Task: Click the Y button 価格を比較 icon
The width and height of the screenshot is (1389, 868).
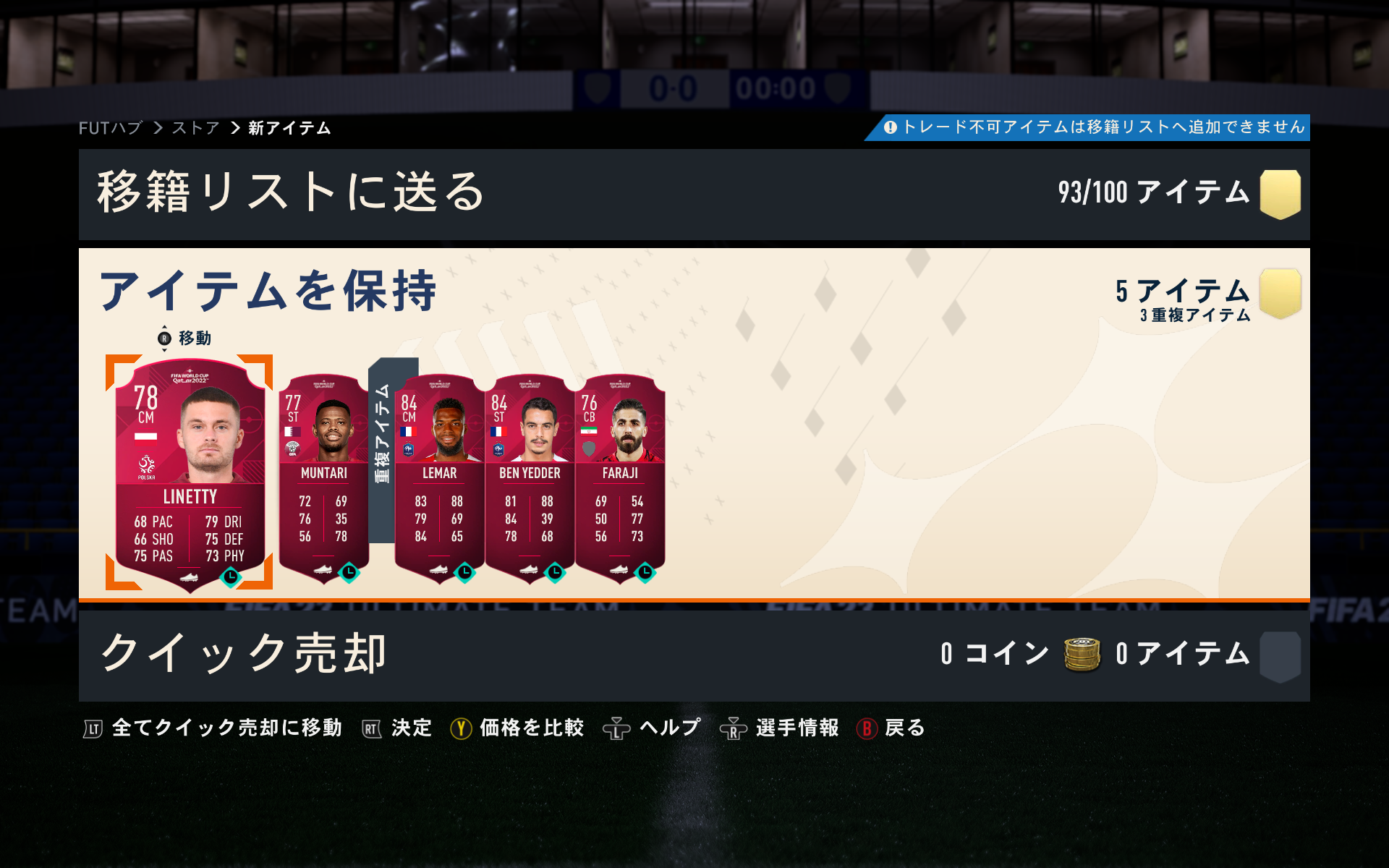Action: 461,728
